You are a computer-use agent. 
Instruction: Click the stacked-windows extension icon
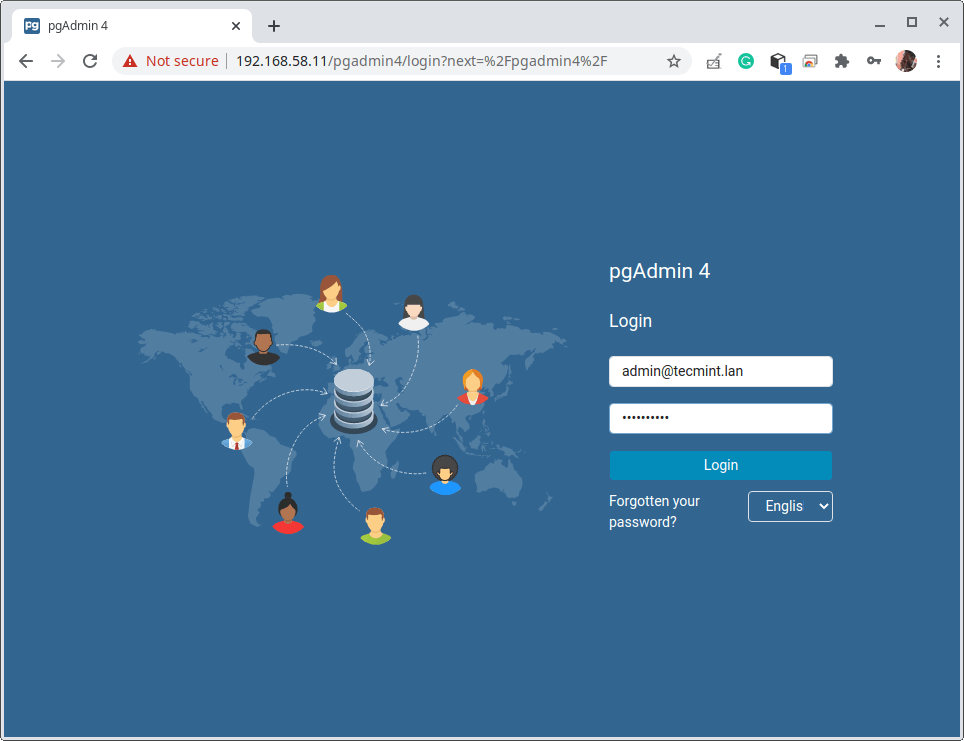pos(810,61)
